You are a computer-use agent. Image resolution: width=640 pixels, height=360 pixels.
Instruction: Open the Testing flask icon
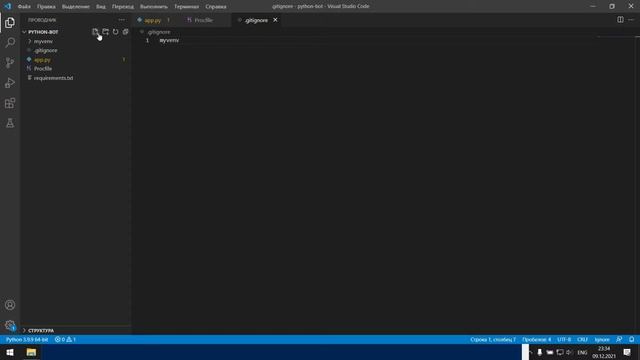[10, 123]
